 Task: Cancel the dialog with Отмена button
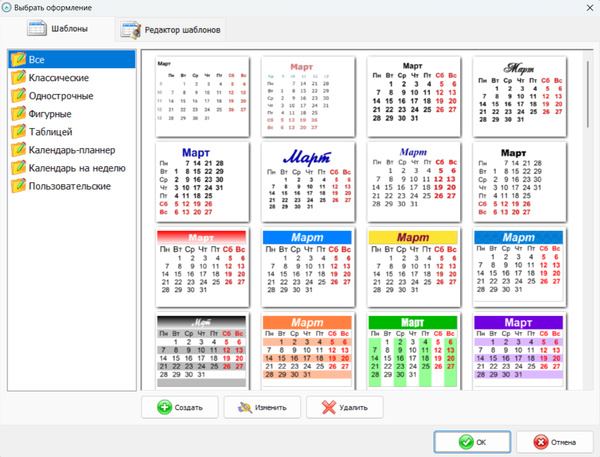554,442
